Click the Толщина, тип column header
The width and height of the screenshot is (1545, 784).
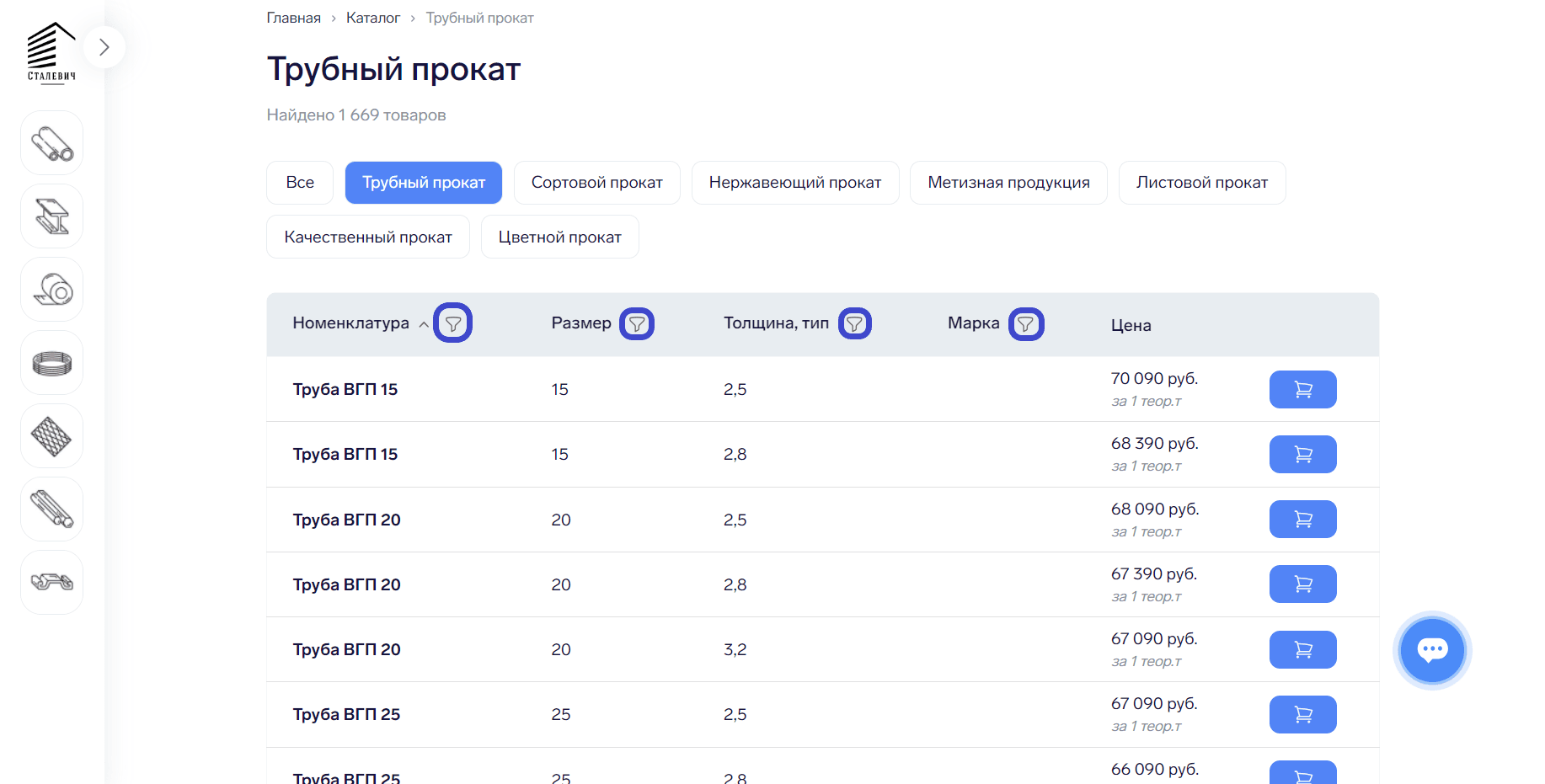(x=776, y=323)
